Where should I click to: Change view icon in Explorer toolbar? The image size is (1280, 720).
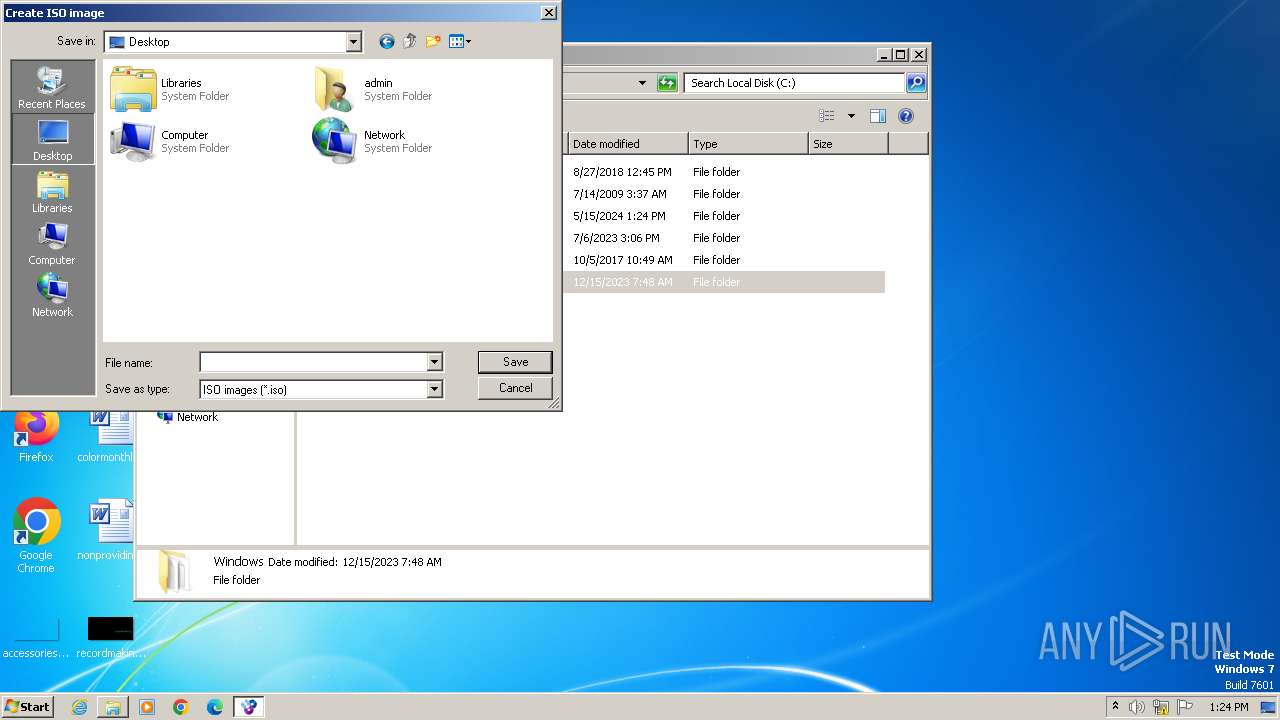(x=826, y=116)
